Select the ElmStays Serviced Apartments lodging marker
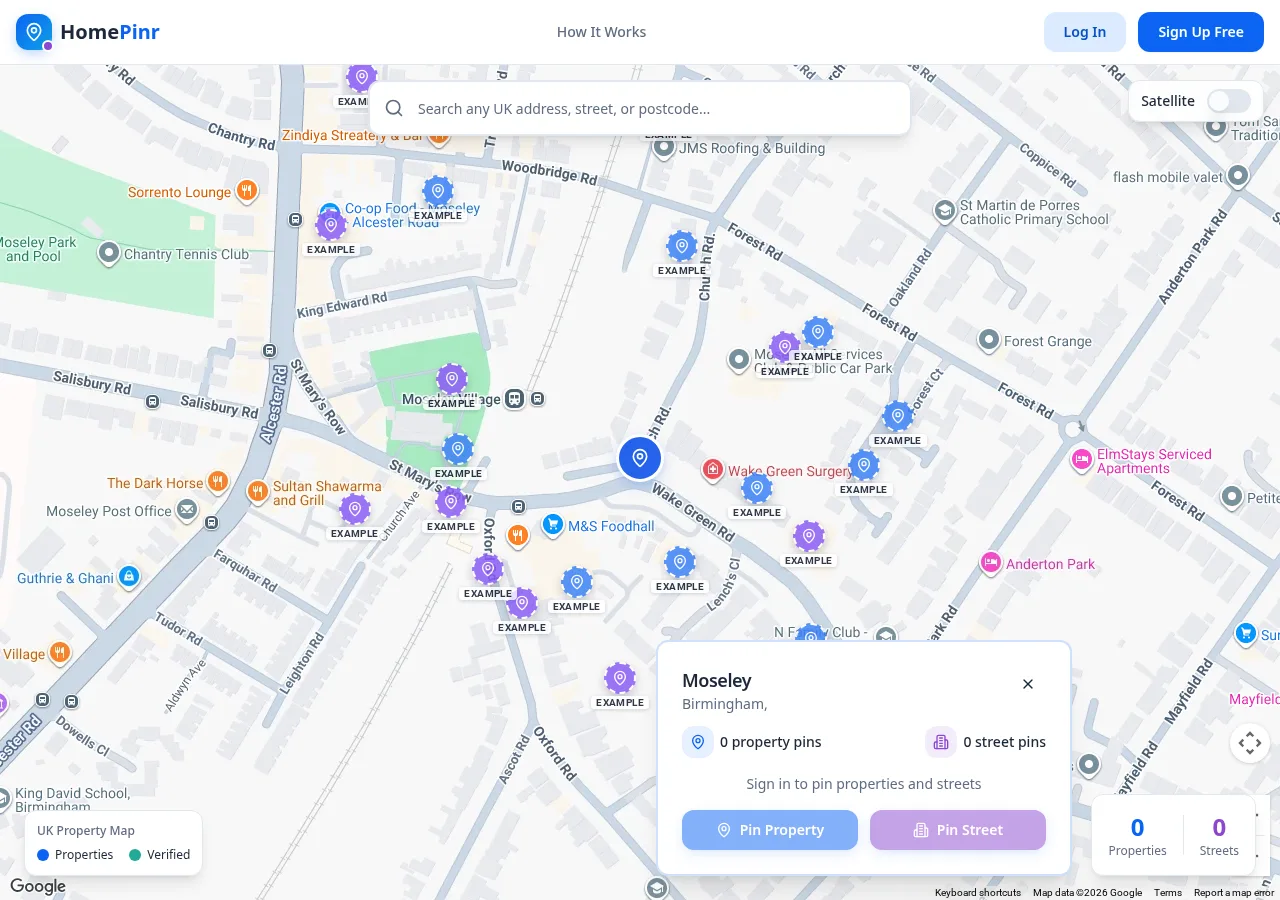The width and height of the screenshot is (1280, 900). [1081, 460]
